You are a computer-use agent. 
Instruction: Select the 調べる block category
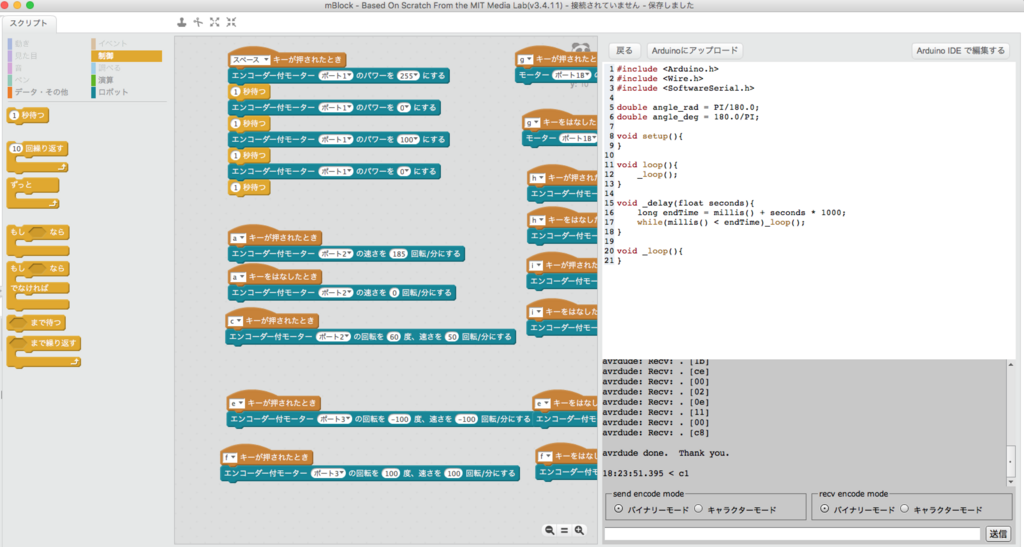click(x=109, y=68)
